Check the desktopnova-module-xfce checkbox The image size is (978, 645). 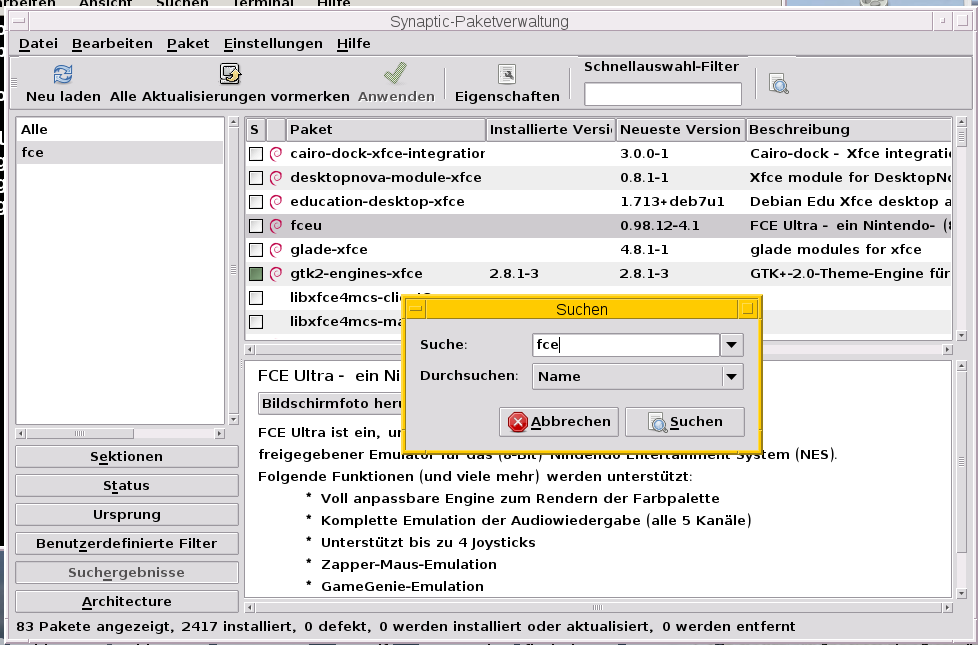pos(255,177)
